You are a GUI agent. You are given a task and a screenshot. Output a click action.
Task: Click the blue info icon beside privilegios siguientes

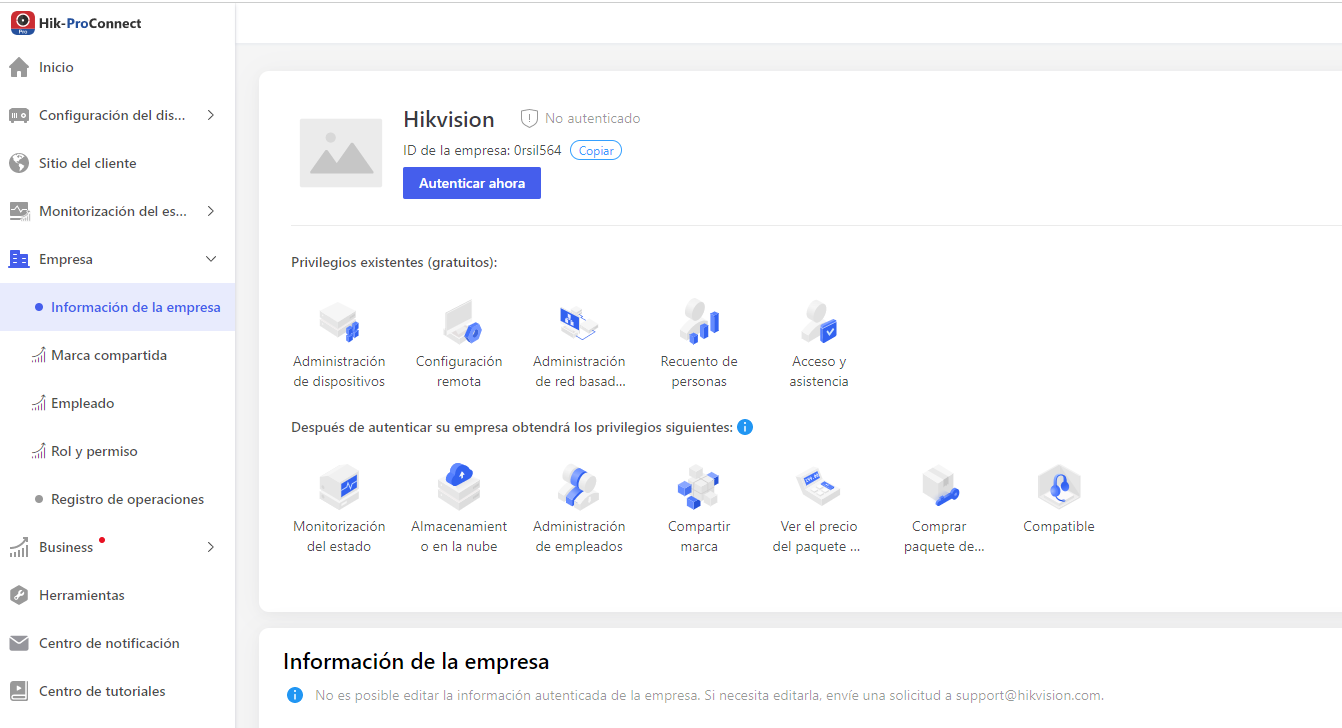tap(745, 427)
